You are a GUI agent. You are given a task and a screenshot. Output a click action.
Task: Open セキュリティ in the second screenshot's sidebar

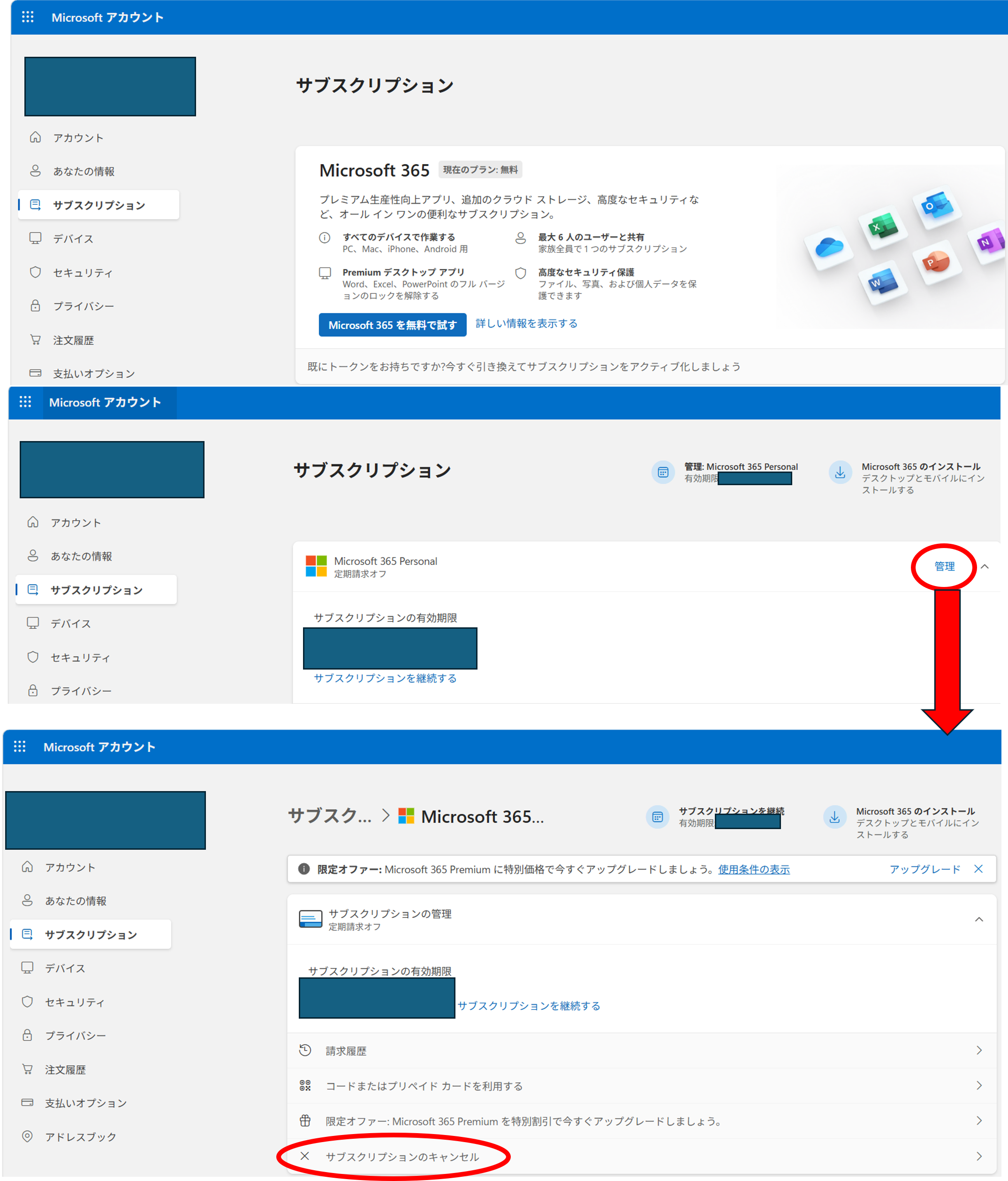coord(80,657)
